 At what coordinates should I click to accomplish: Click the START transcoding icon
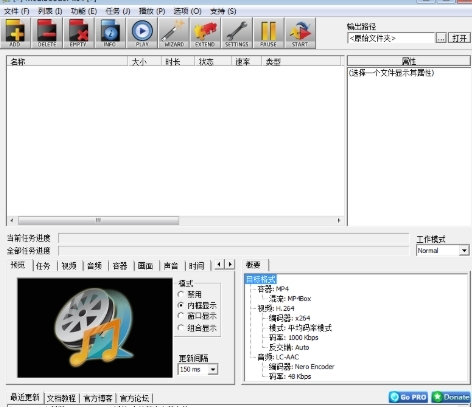tap(300, 33)
